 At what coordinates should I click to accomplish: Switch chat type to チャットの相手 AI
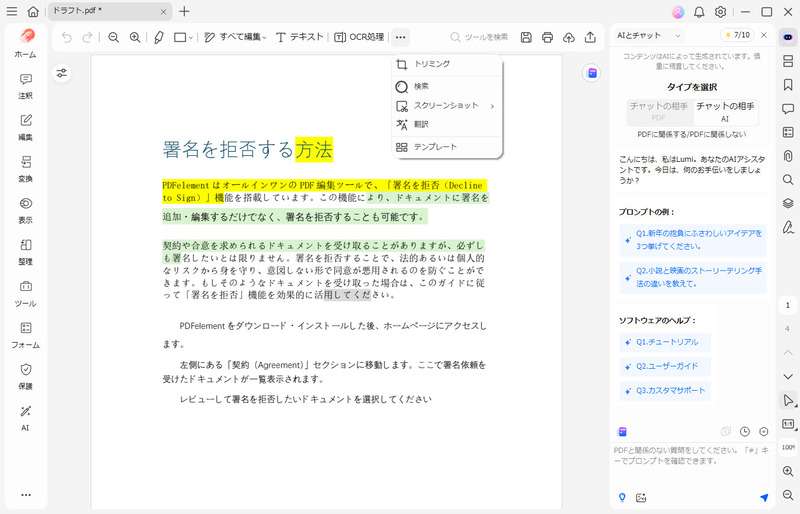pyautogui.click(x=725, y=111)
